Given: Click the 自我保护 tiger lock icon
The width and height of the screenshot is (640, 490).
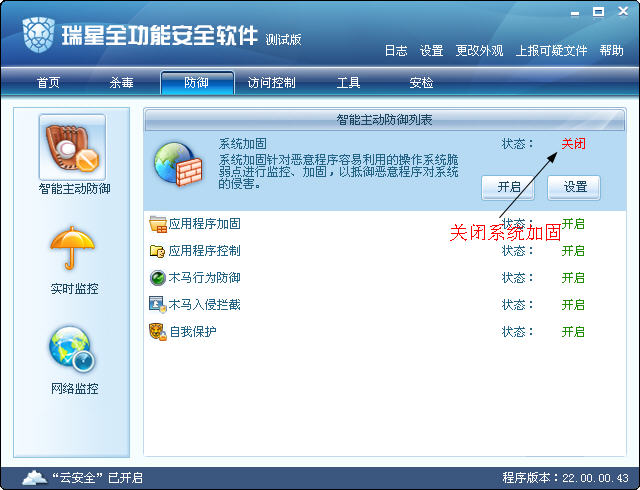Looking at the screenshot, I should (158, 332).
